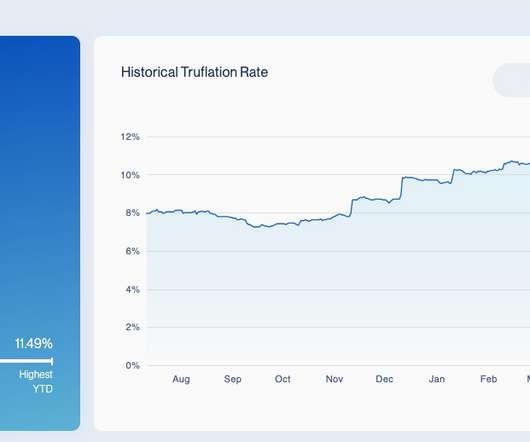The image size is (530, 442).
Task: Click the 2% y-axis label
Action: [132, 327]
